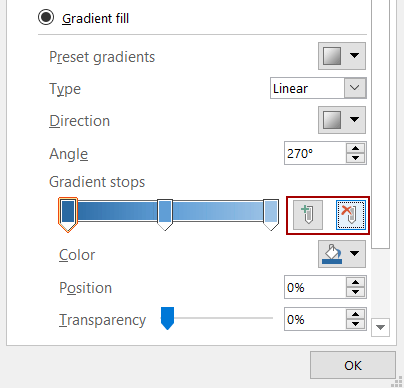Expand the Preset gradients dropdown arrow

(x=354, y=55)
